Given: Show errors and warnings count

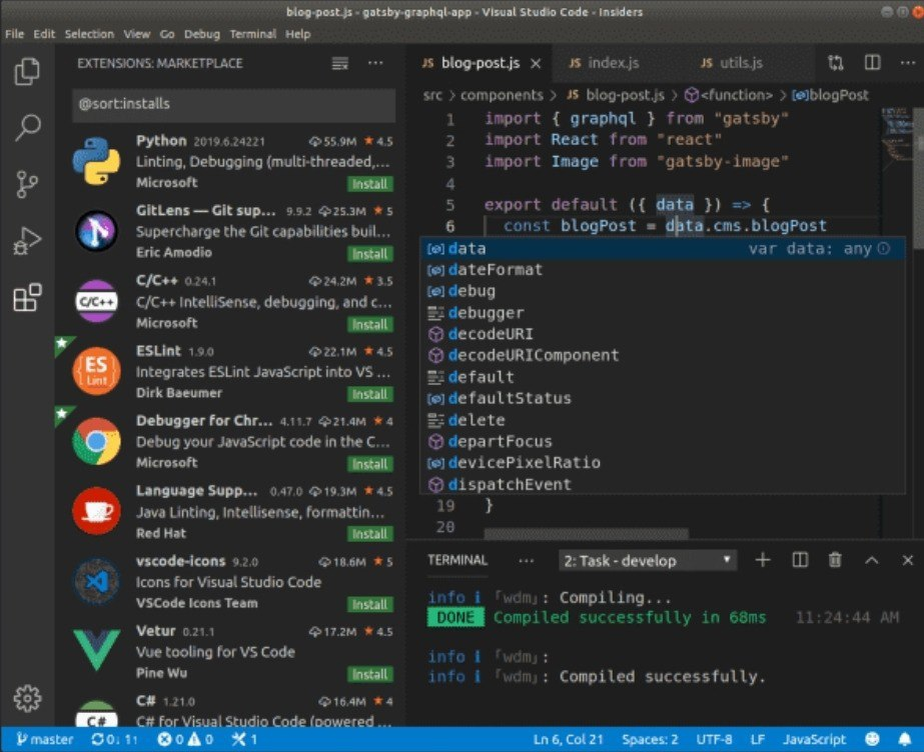Looking at the screenshot, I should 185,739.
